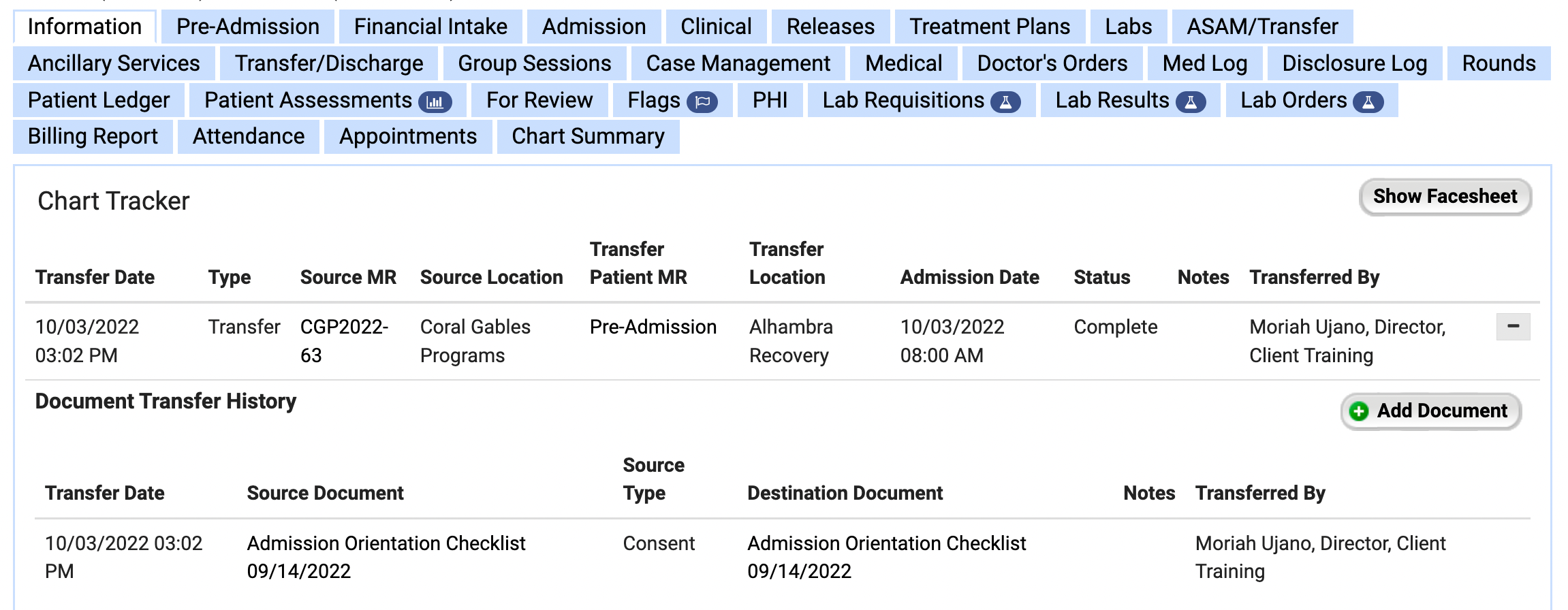
Task: Select the PHI tab
Action: click(x=770, y=101)
